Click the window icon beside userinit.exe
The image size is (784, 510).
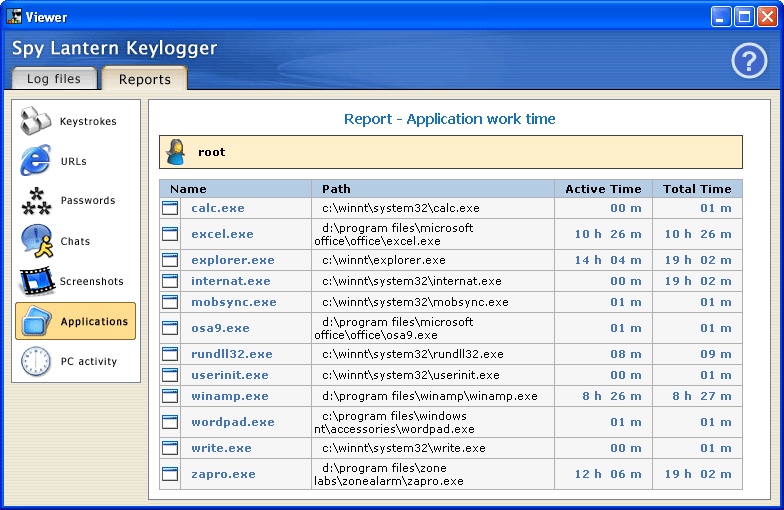(x=170, y=375)
